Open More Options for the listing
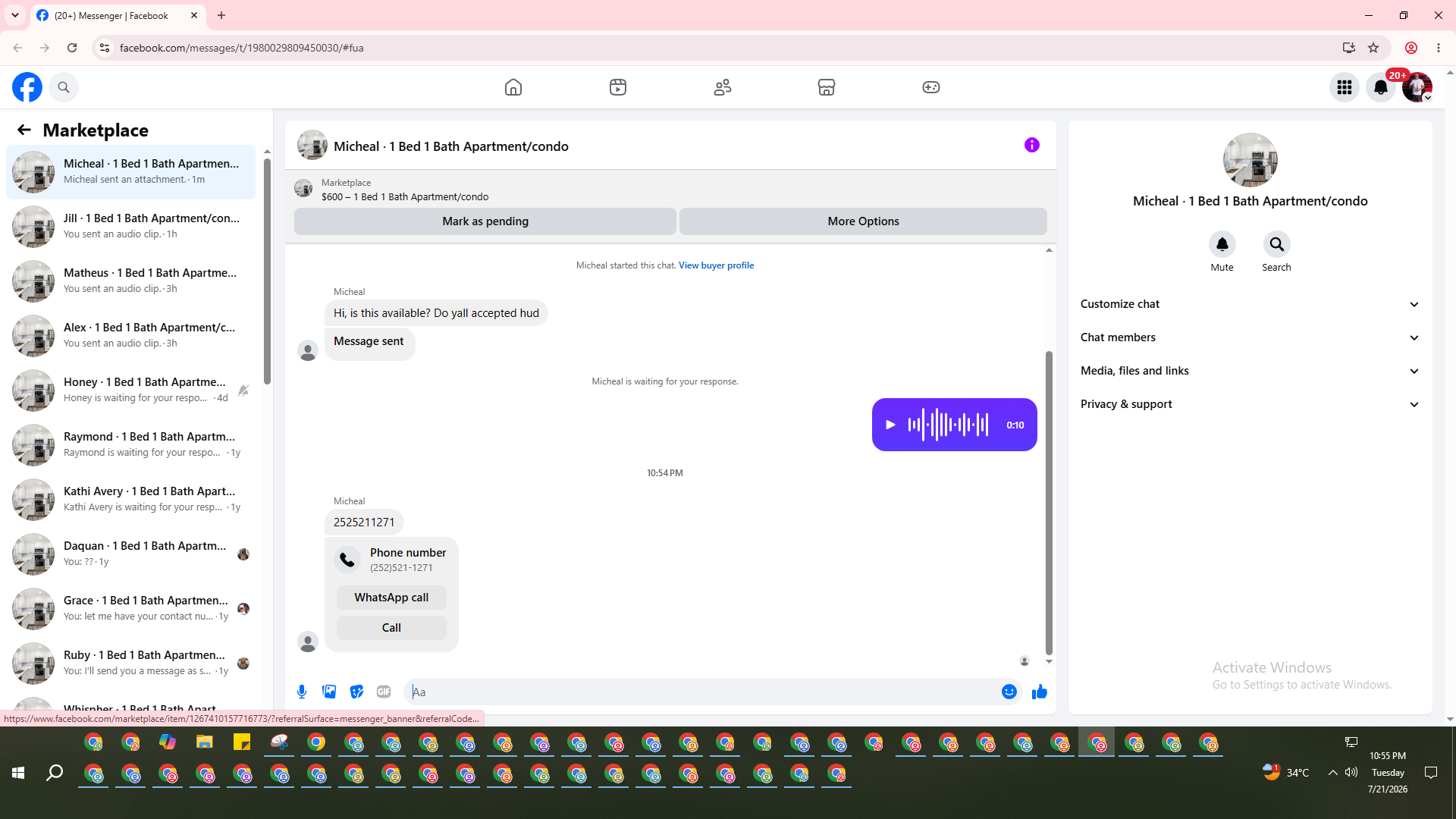This screenshot has width=1456, height=819. (863, 221)
